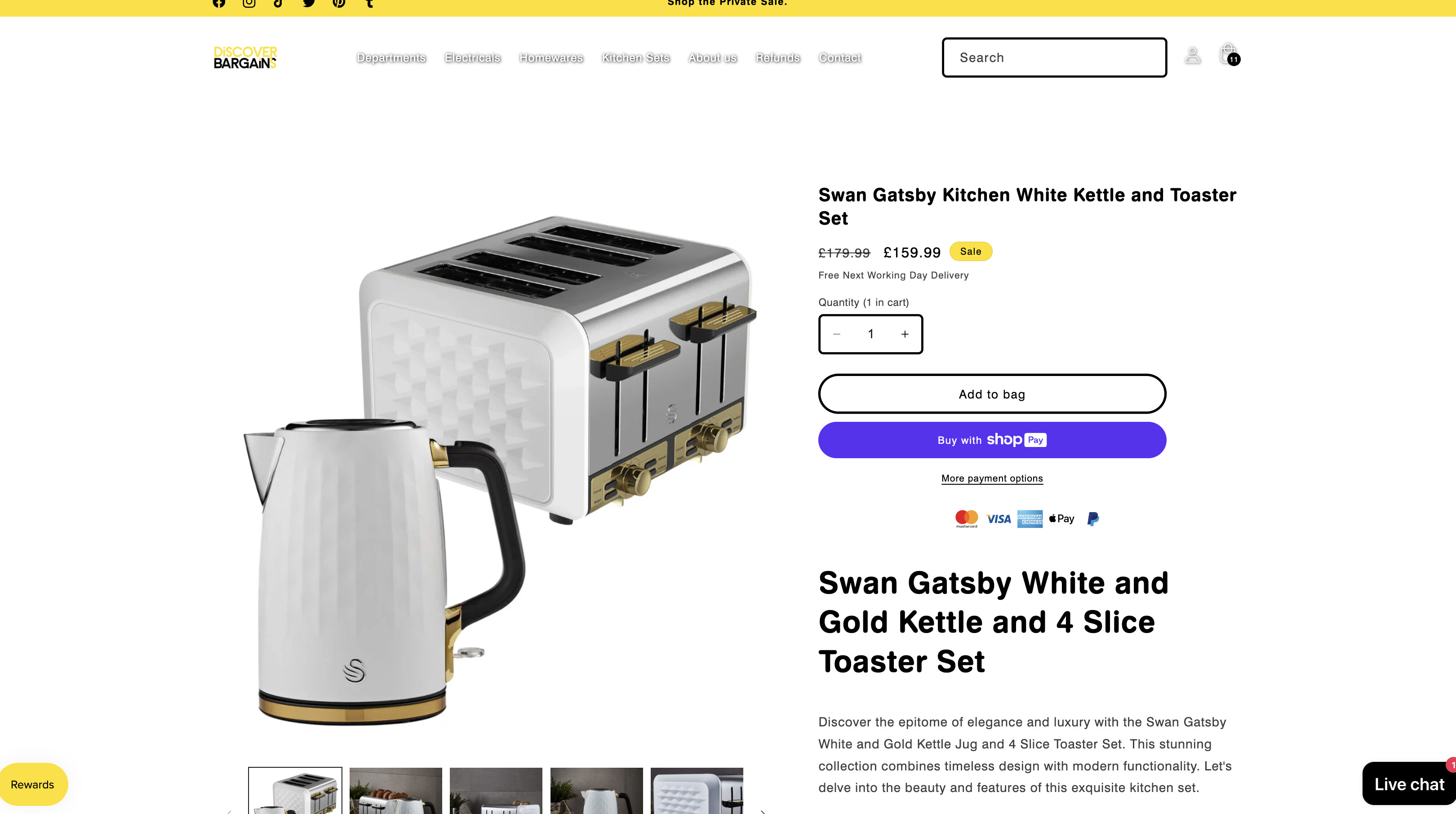The width and height of the screenshot is (1456, 814).
Task: Open the Twitter bird icon link
Action: coord(309,4)
